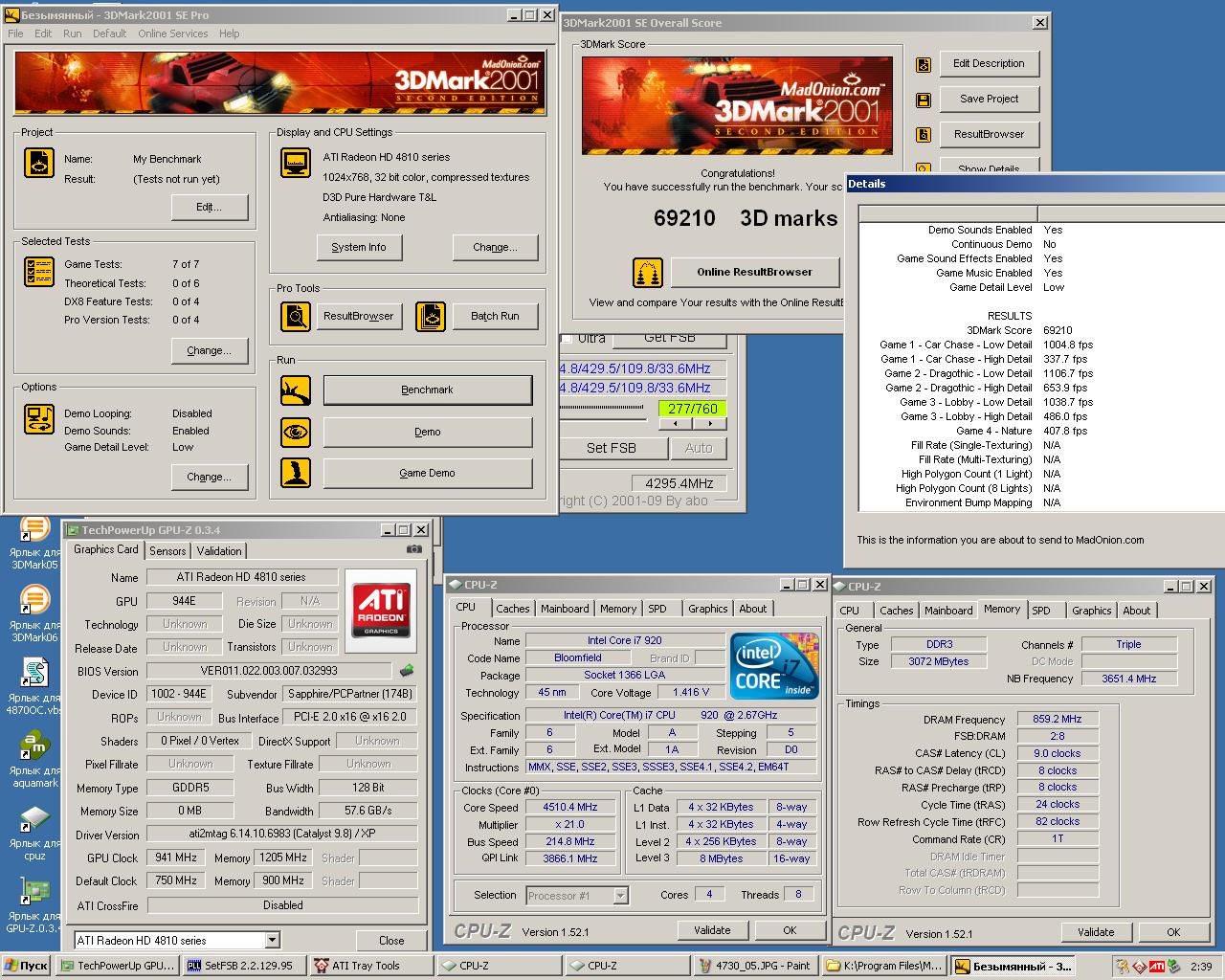Image resolution: width=1225 pixels, height=980 pixels.
Task: Switch to the Graphics tab in right CPU-Z
Action: coord(1091,611)
